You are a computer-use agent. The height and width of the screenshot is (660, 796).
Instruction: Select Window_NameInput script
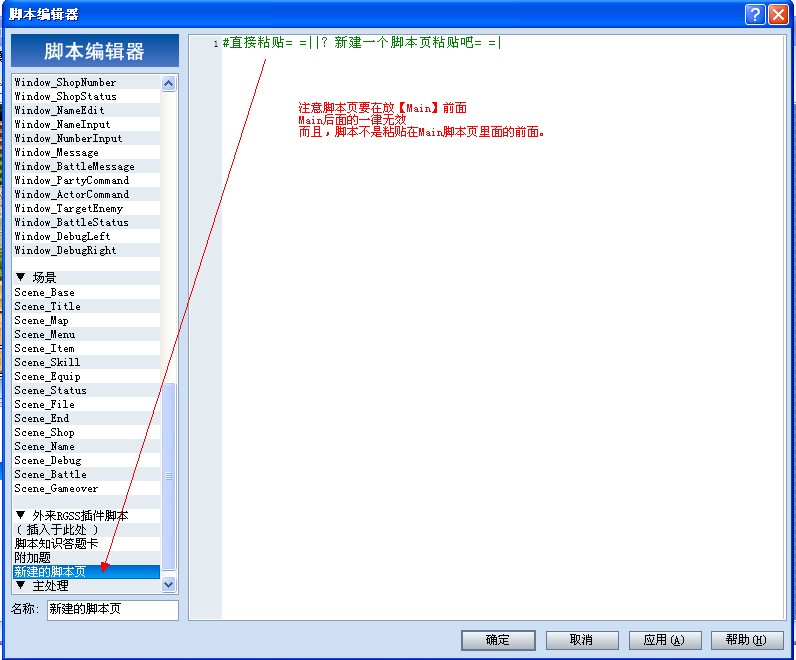[86, 124]
